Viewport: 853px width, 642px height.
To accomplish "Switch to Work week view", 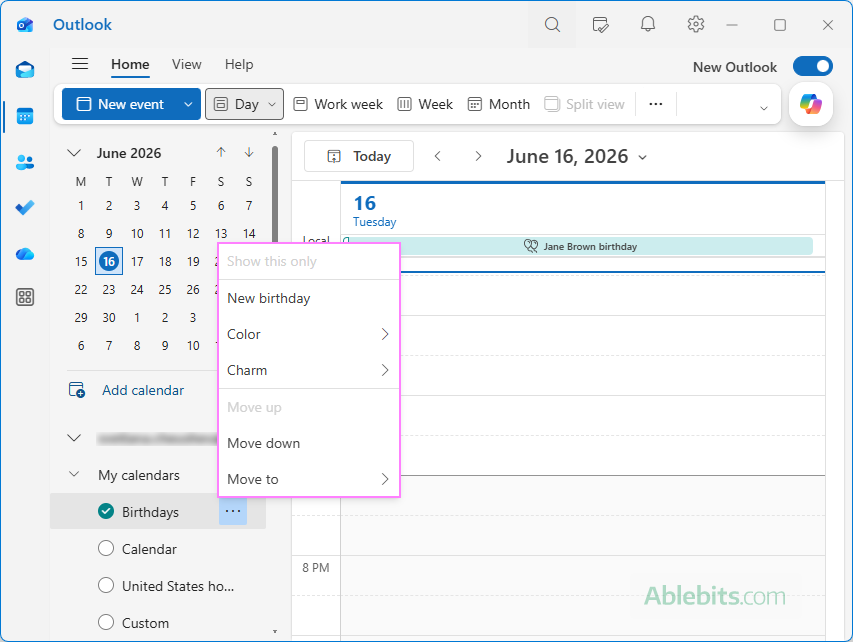I will pyautogui.click(x=338, y=104).
